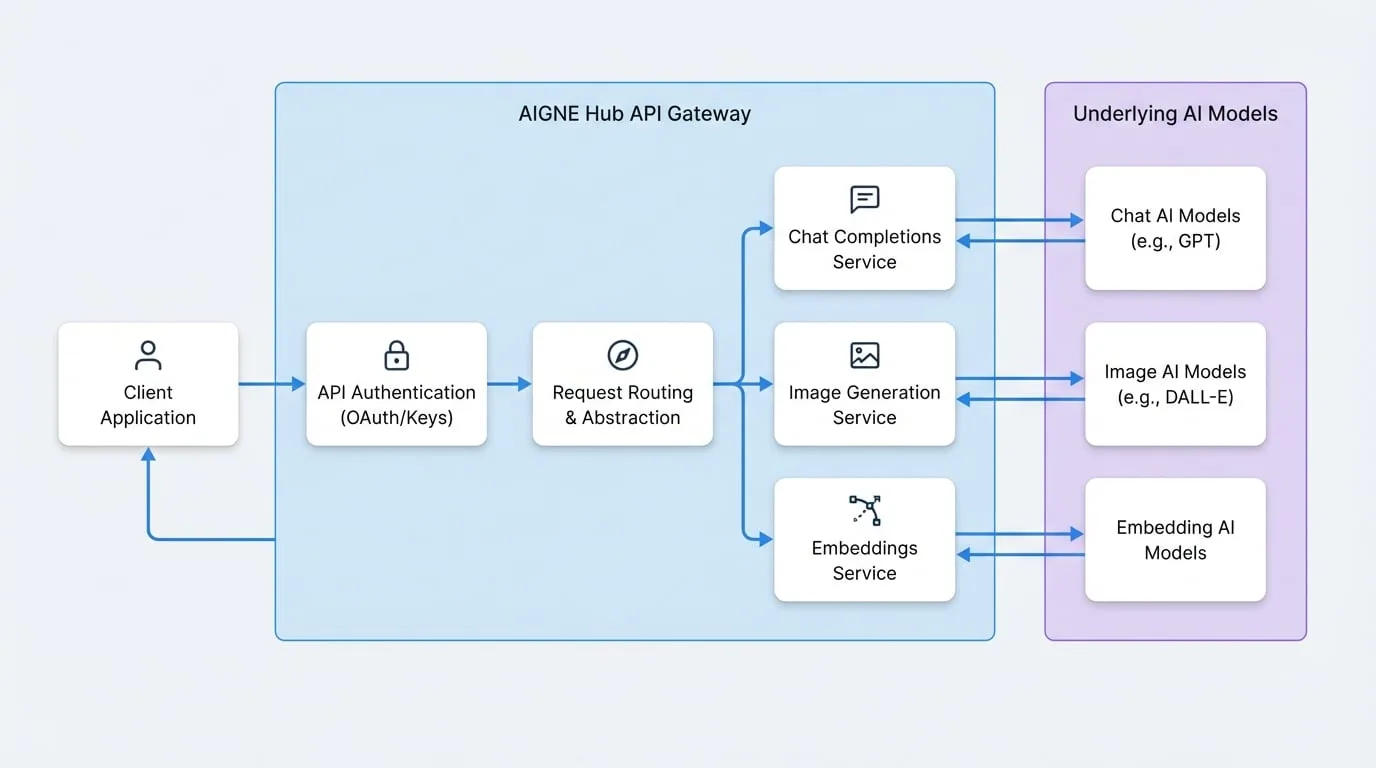Select the "Embeddings Service" label

[x=865, y=560]
